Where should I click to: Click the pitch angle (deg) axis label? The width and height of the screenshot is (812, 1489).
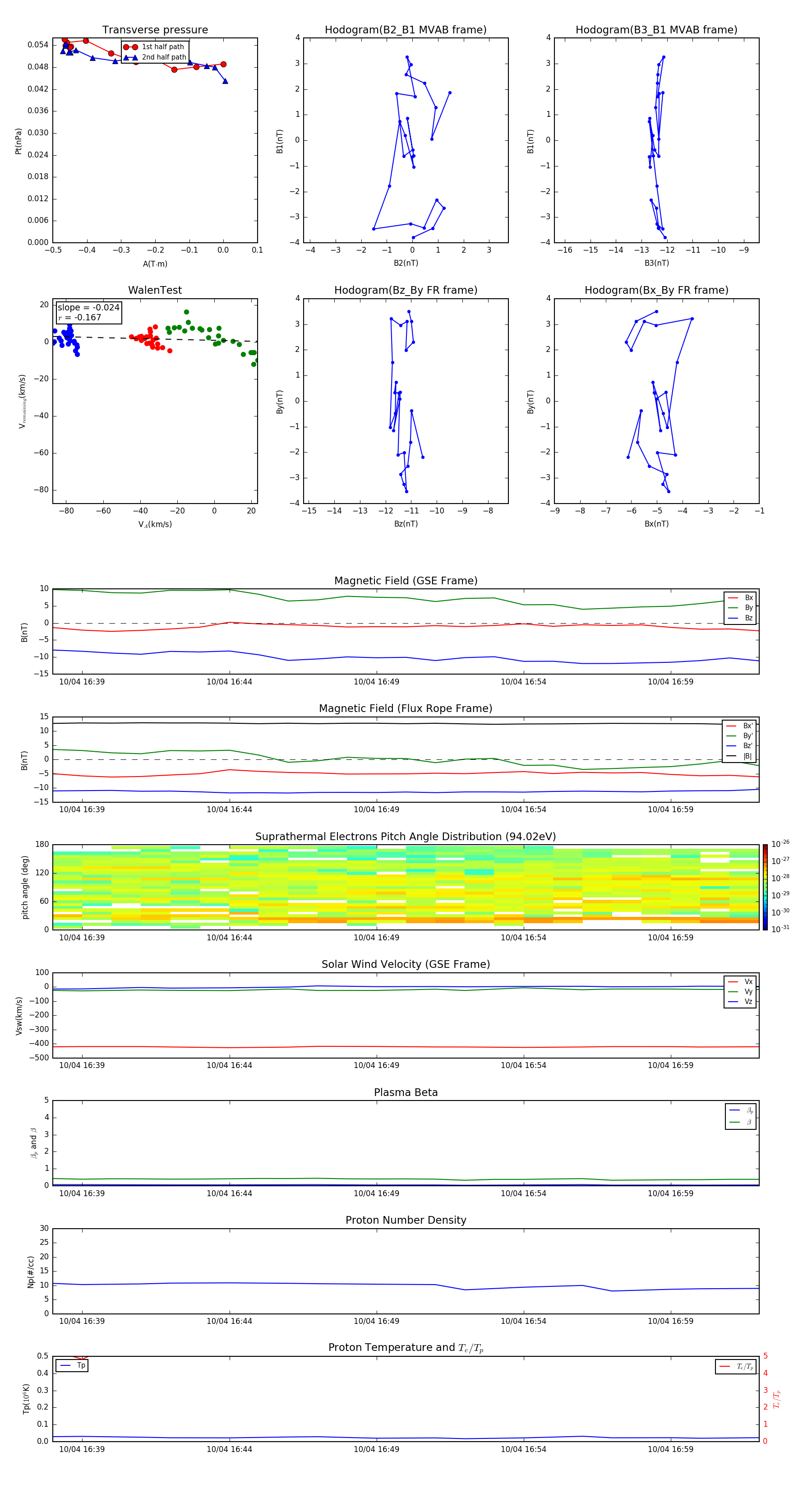25,887
